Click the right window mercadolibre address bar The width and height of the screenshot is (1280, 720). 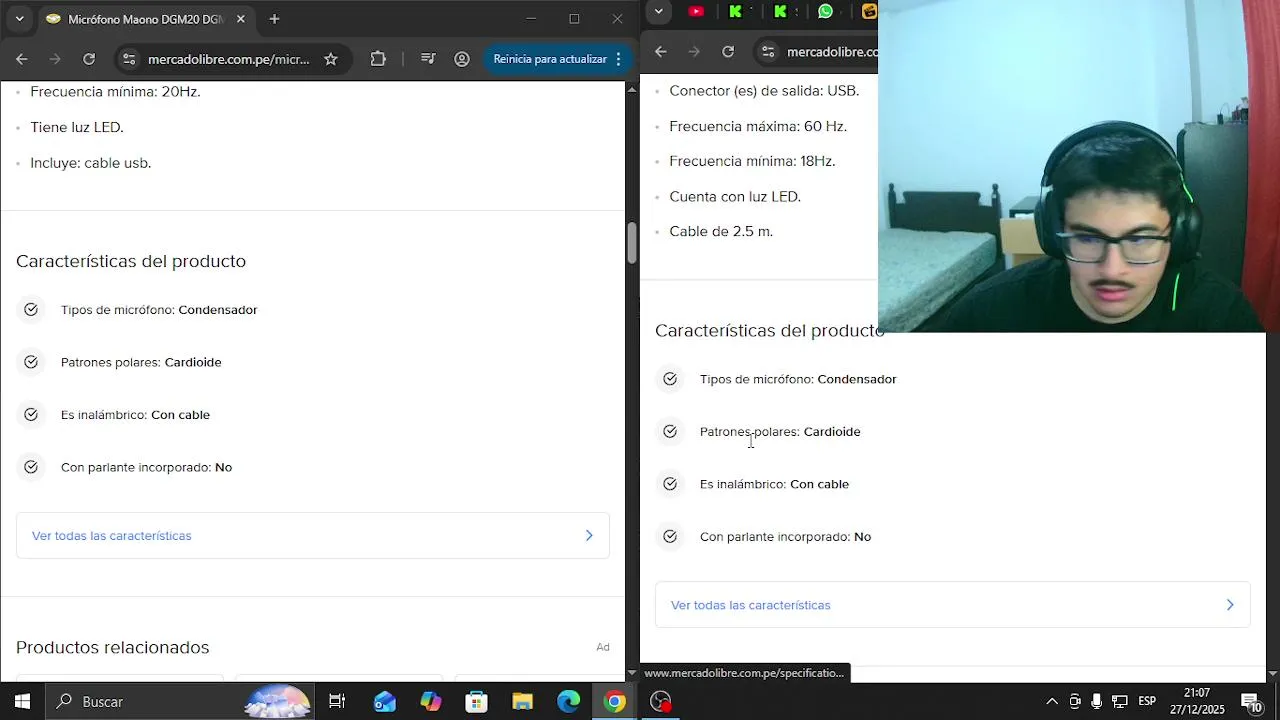click(832, 52)
